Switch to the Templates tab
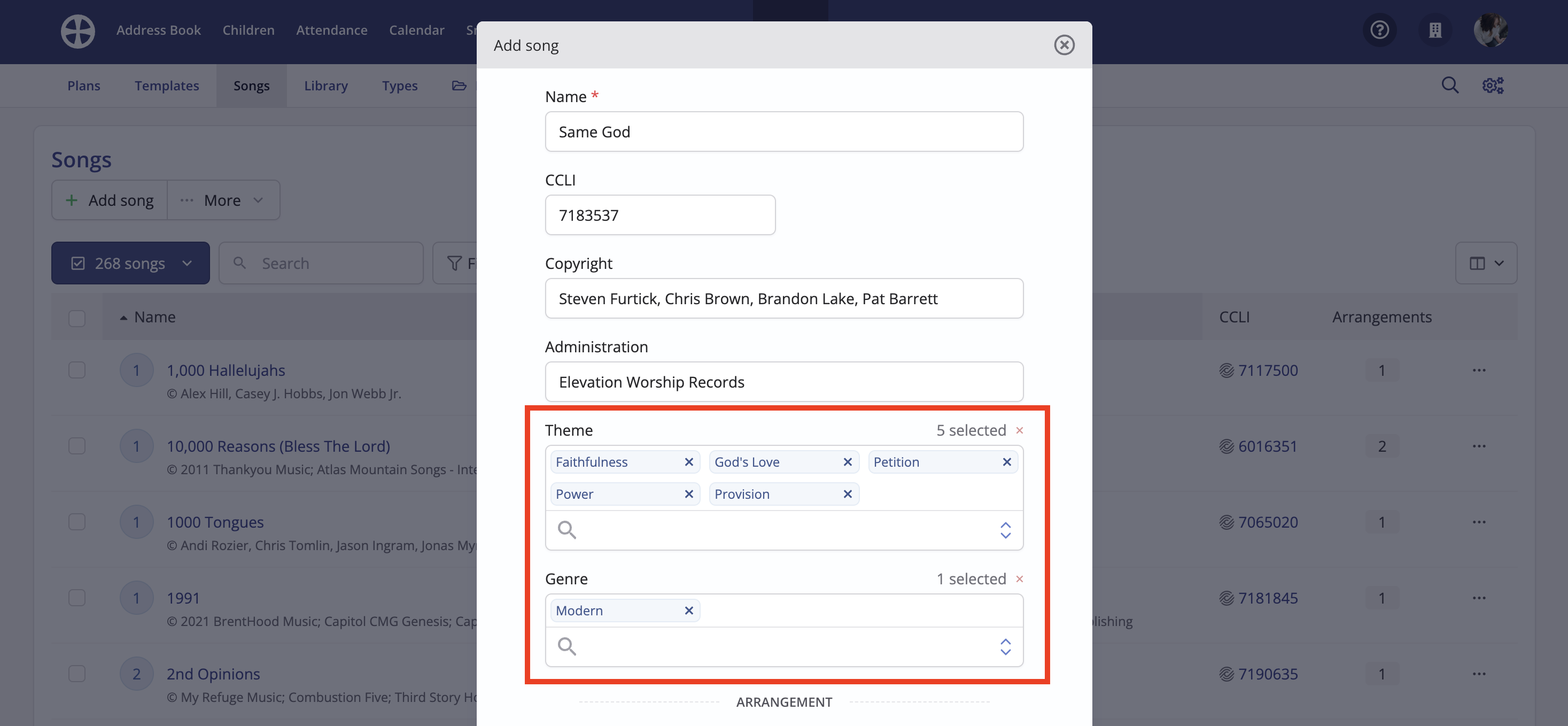The image size is (1568, 726). click(167, 86)
